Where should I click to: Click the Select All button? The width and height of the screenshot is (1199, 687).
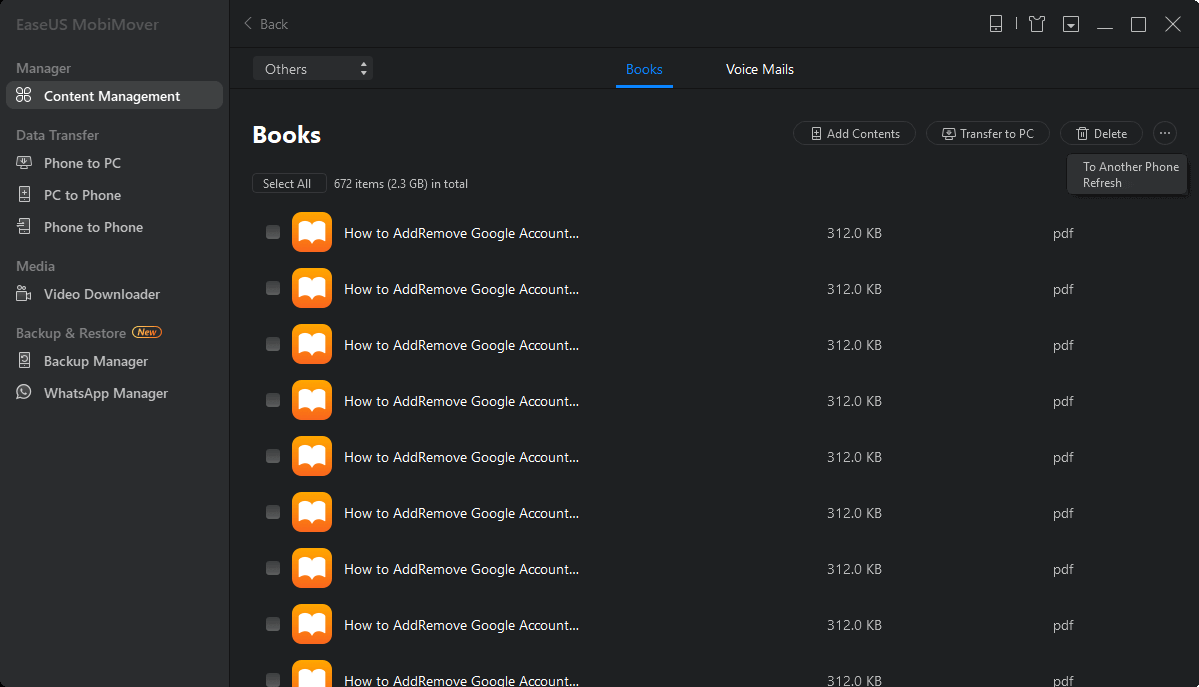tap(288, 184)
